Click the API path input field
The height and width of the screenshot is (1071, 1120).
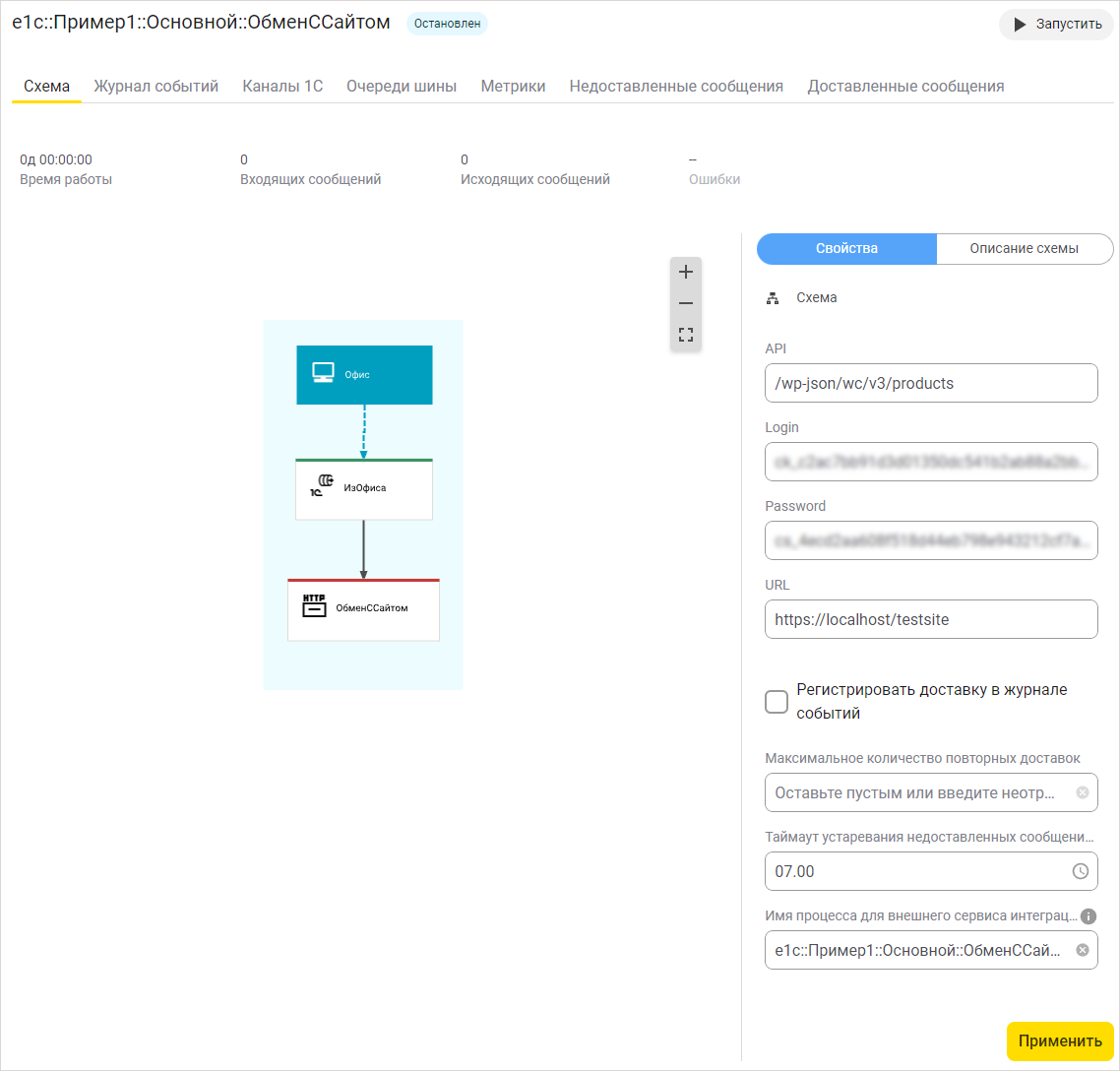click(x=930, y=383)
